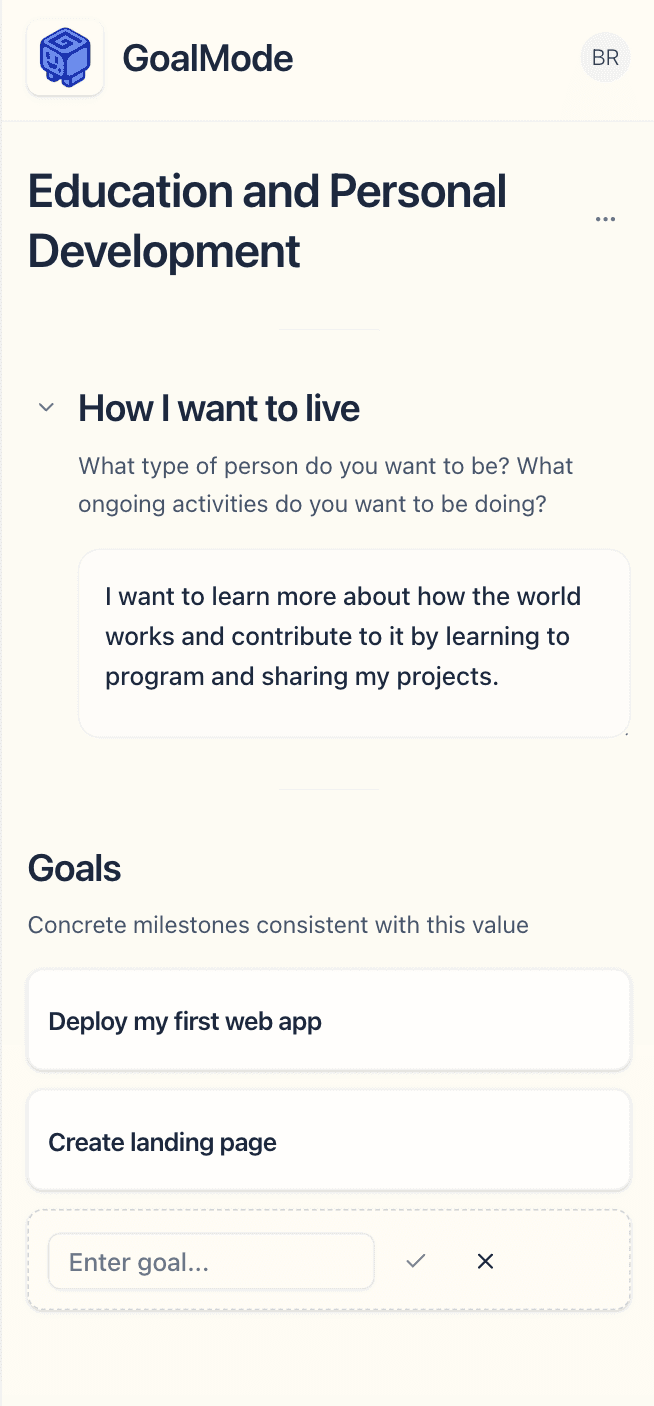Click the collapse chevron beside How I want to live
The width and height of the screenshot is (654, 1406).
point(45,407)
